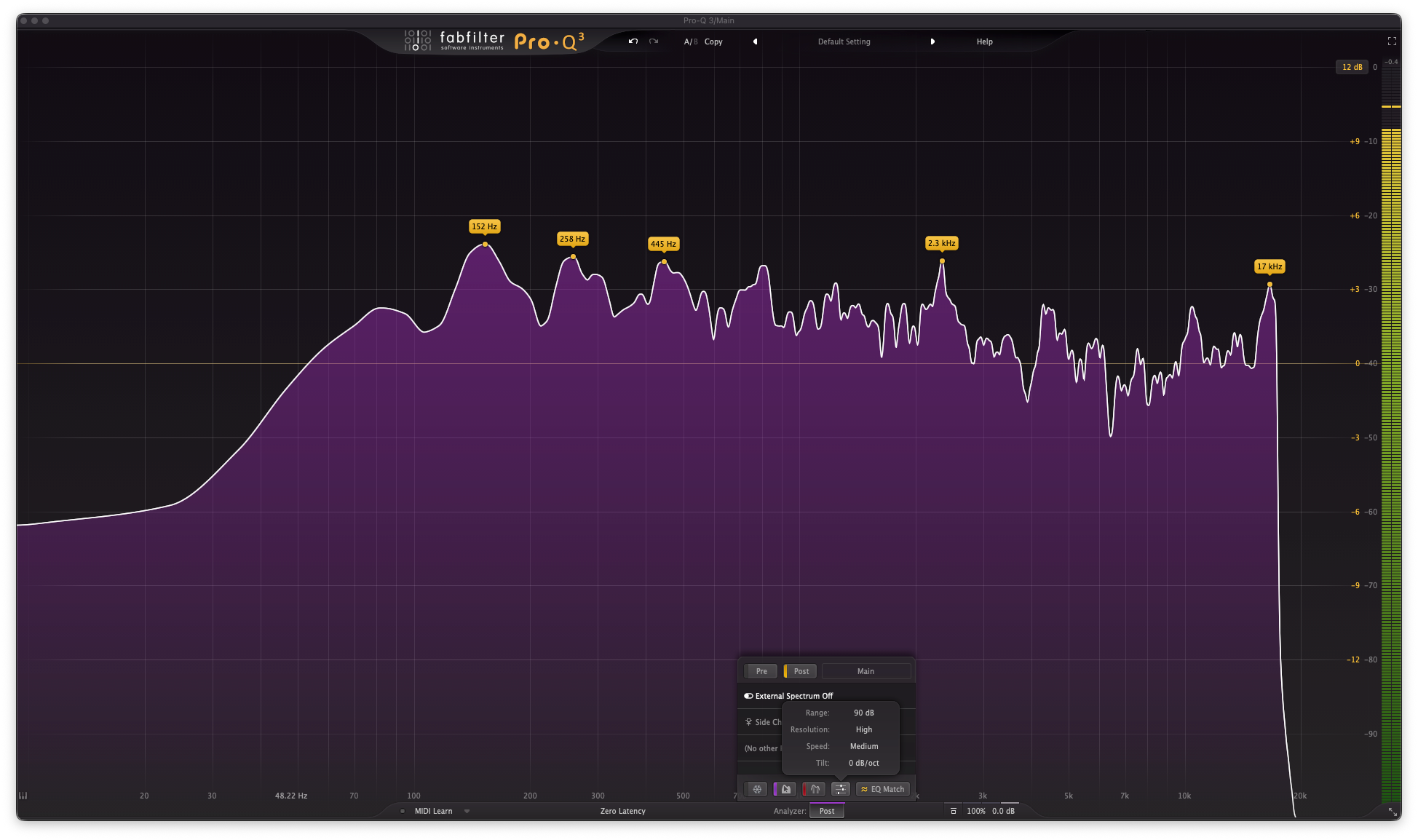1418x840 pixels.
Task: Click the Copy button next to A/B
Action: pyautogui.click(x=713, y=41)
